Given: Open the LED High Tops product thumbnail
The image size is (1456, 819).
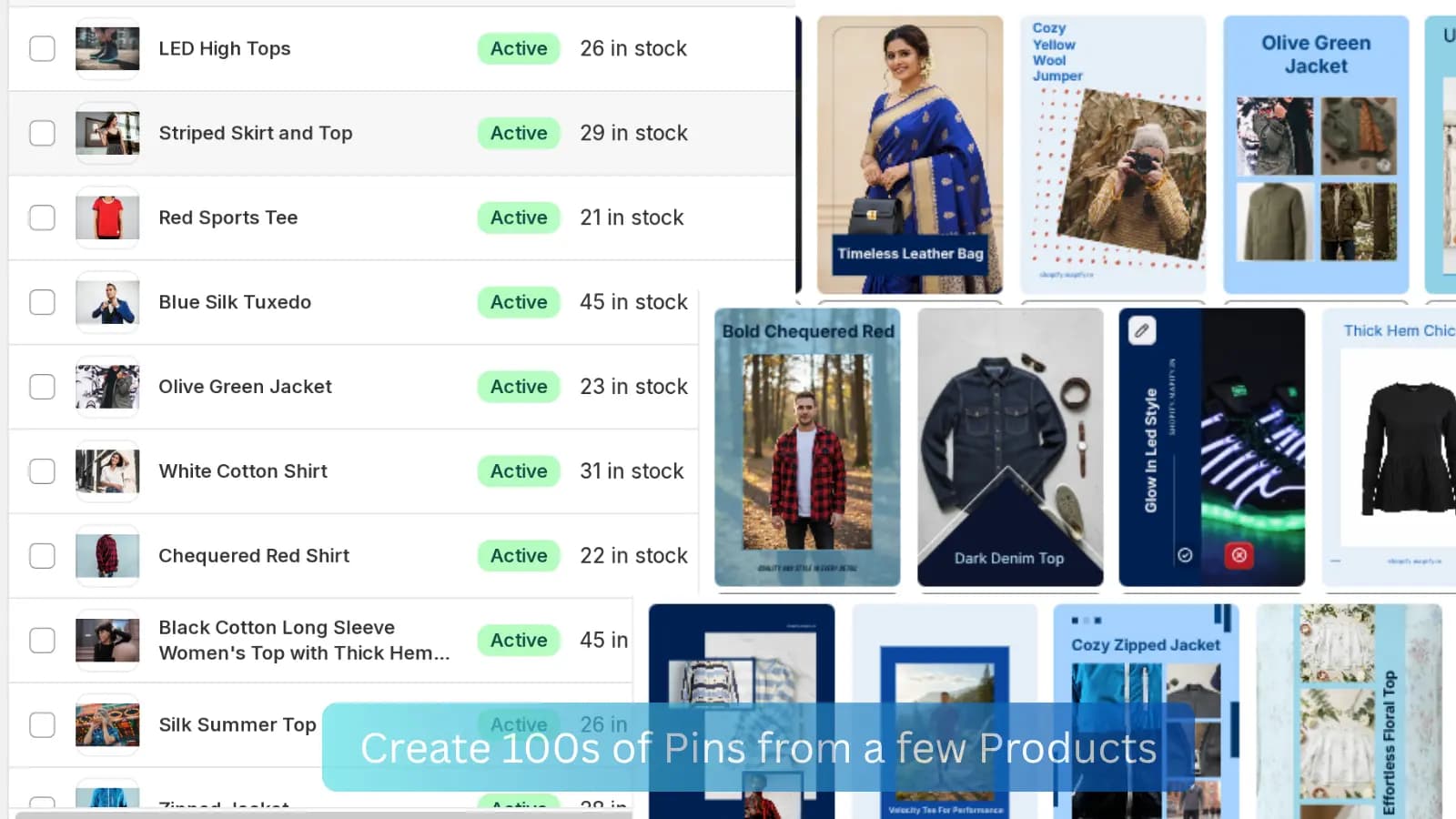Looking at the screenshot, I should pyautogui.click(x=107, y=48).
